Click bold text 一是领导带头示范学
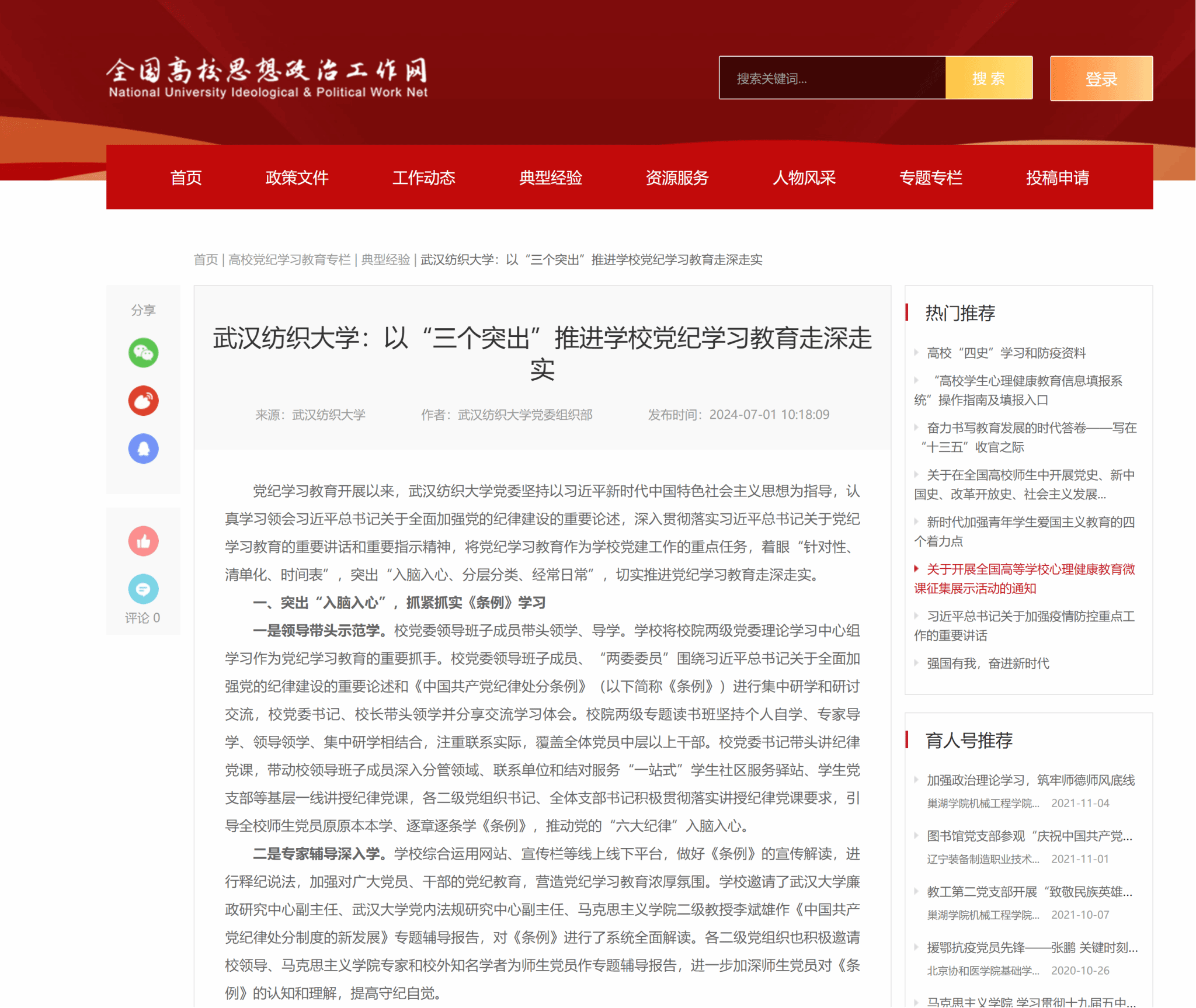The width and height of the screenshot is (1196, 1008). (320, 631)
